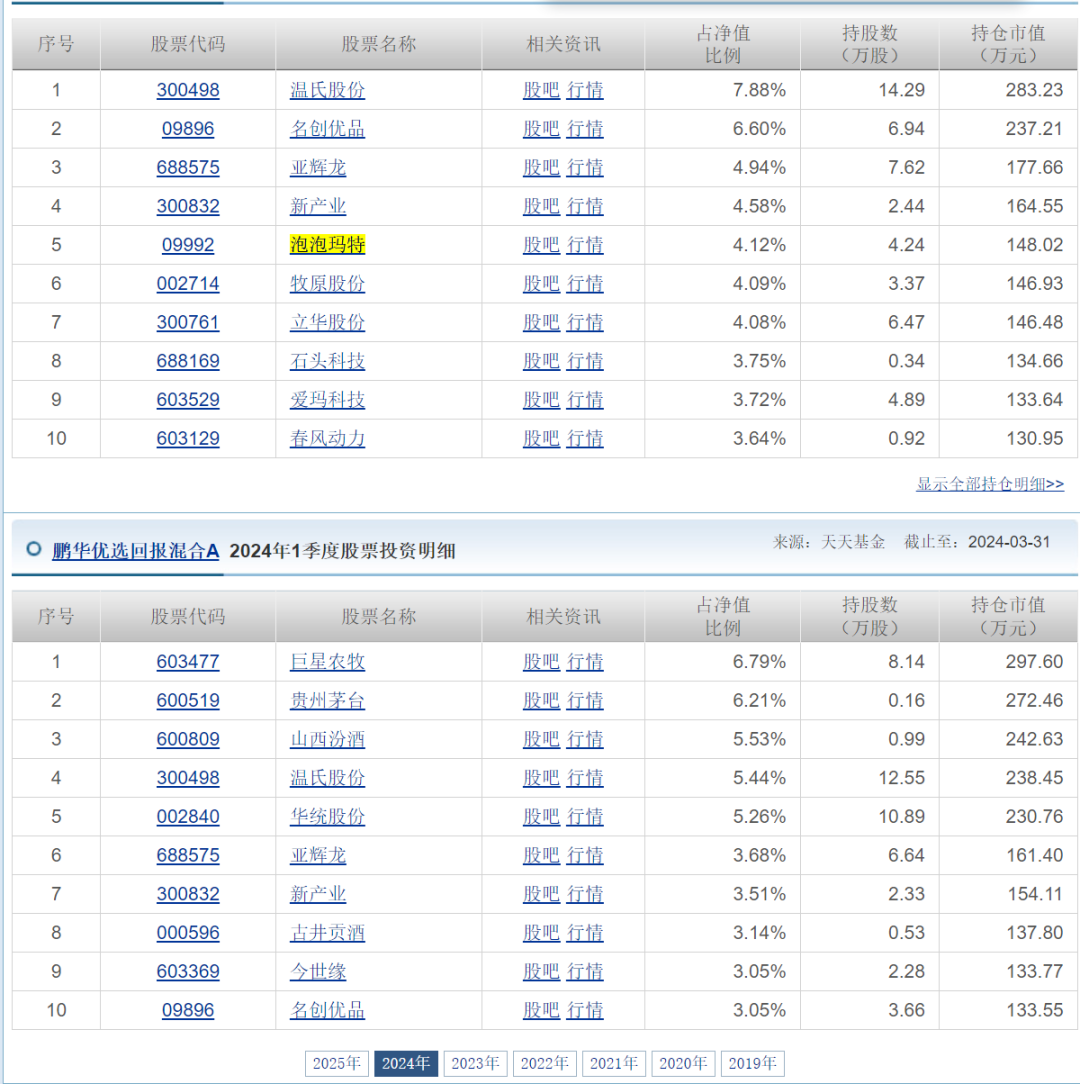Screen dimensions: 1080x1084
Task: Open stock code 09896 in row 2 of top table
Action: click(x=188, y=129)
